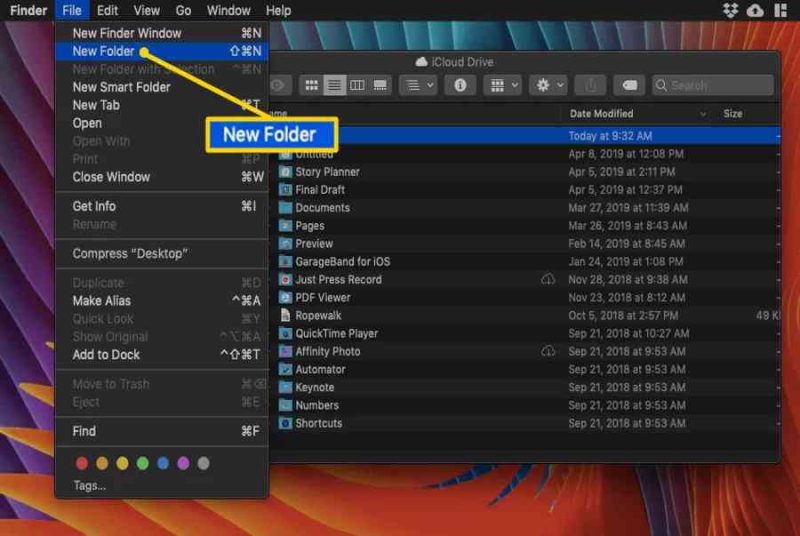This screenshot has width=800, height=536.
Task: Open the View menu
Action: point(146,10)
